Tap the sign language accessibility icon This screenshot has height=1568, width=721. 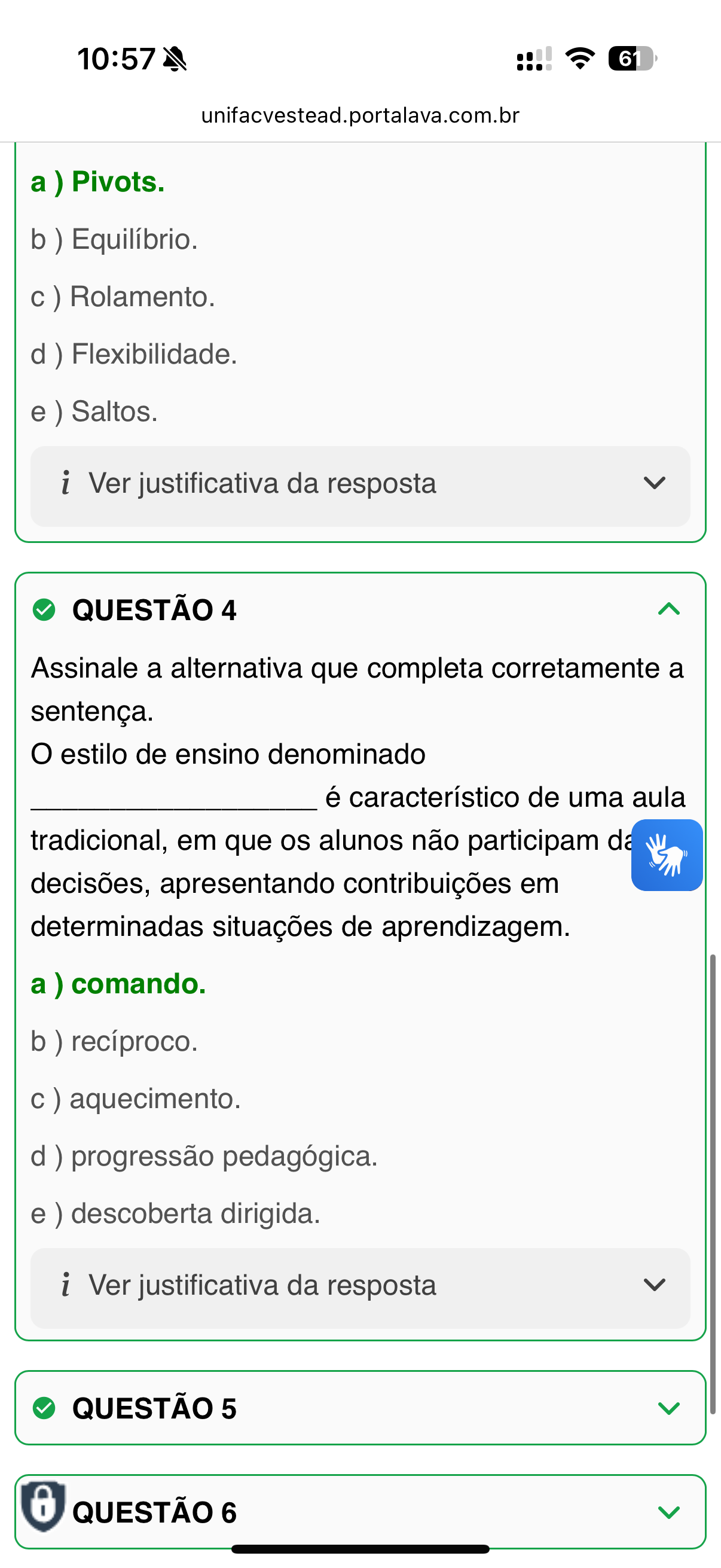(x=667, y=855)
